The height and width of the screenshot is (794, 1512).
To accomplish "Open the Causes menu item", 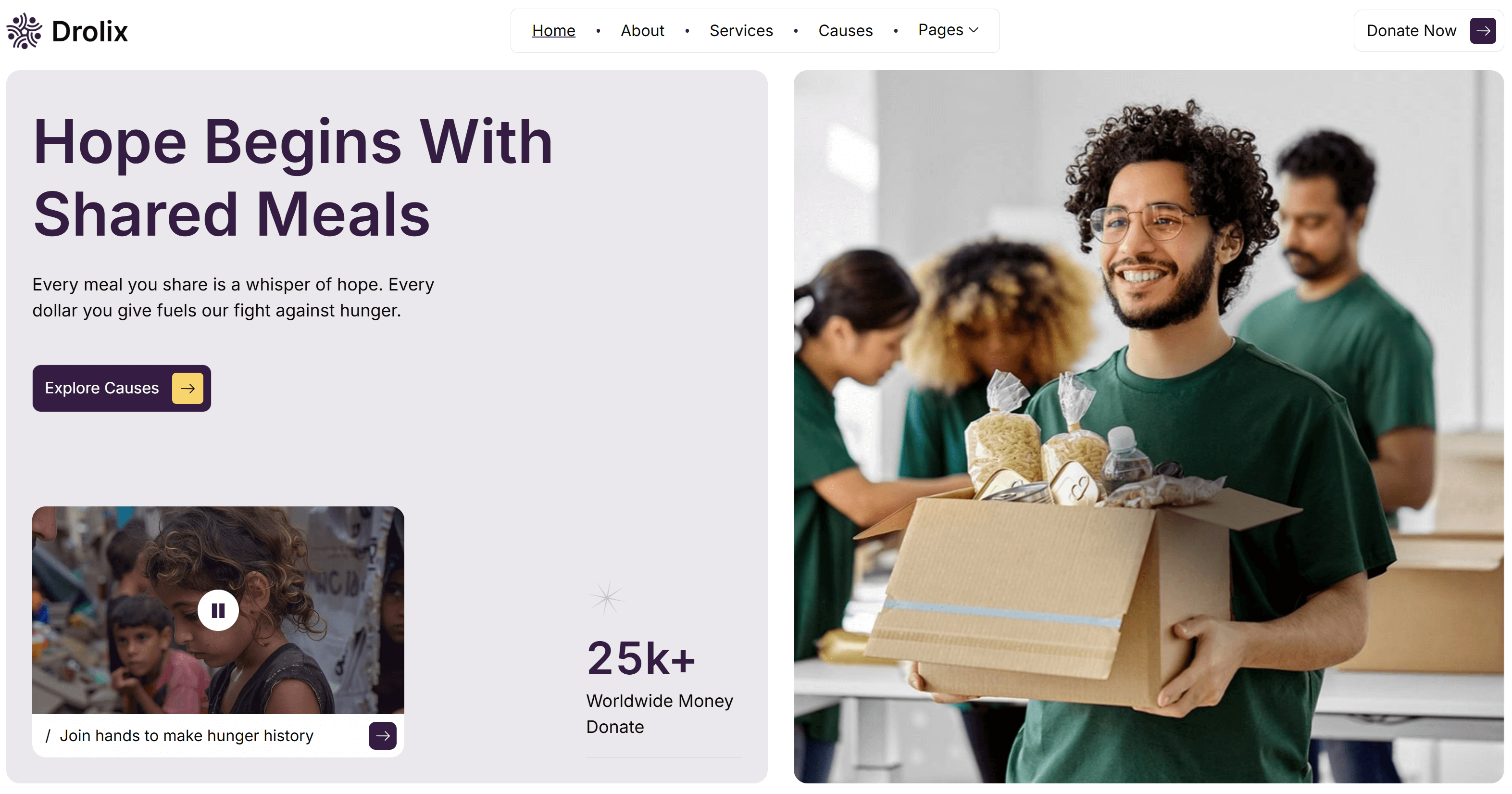I will (845, 31).
